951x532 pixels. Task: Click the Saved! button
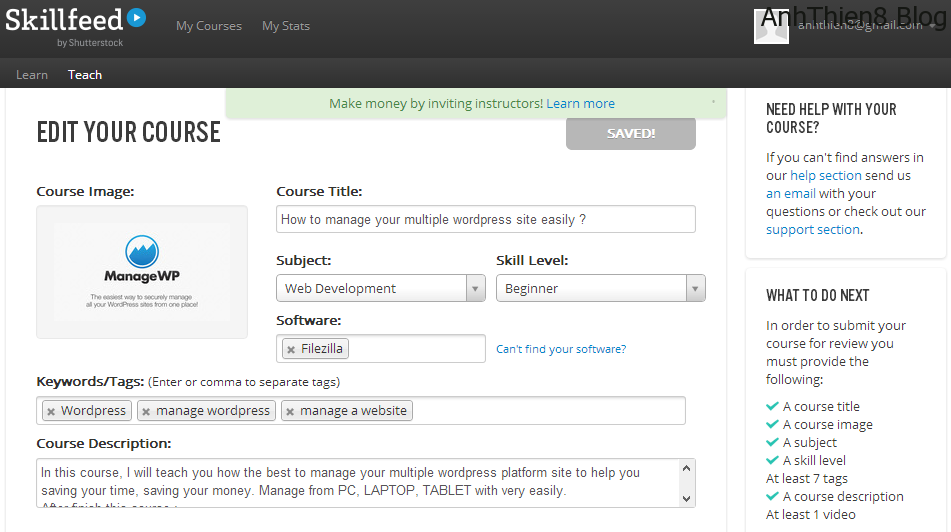click(630, 133)
